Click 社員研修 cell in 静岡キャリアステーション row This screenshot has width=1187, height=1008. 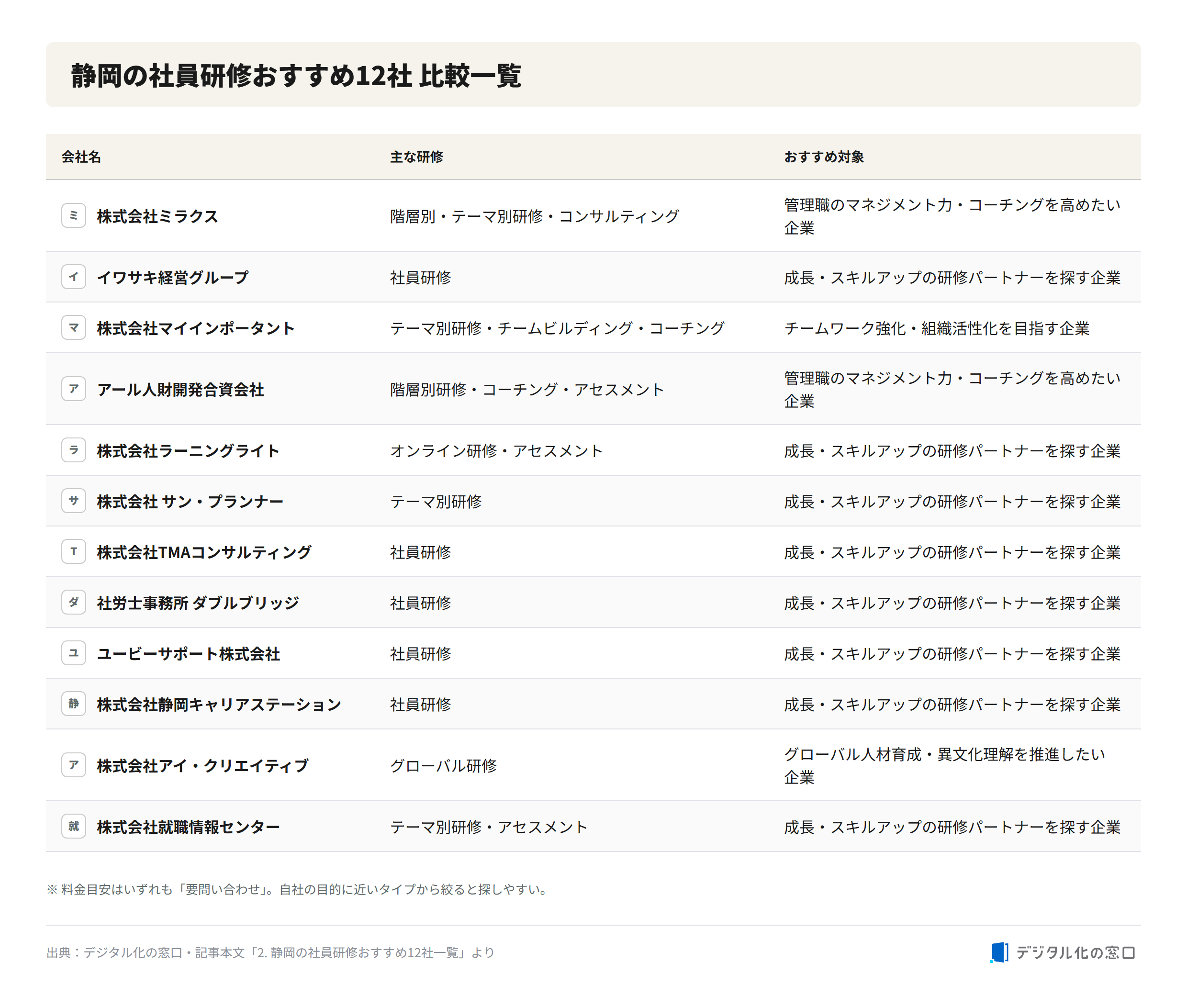(x=421, y=705)
